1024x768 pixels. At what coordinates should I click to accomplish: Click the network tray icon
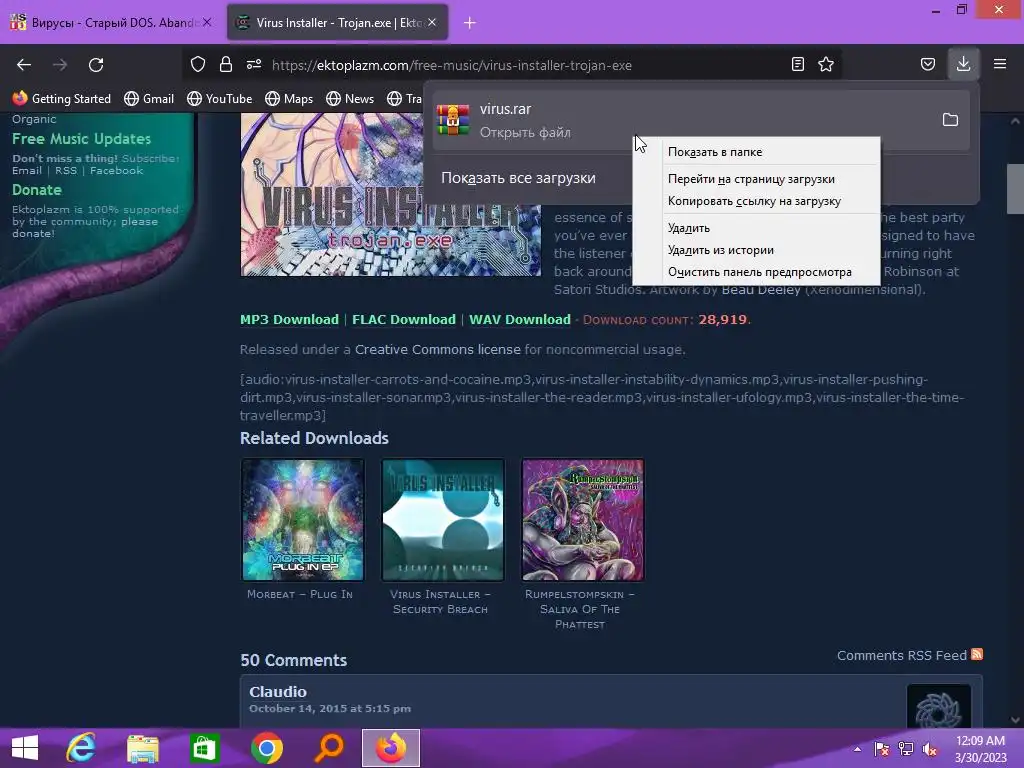click(x=906, y=748)
